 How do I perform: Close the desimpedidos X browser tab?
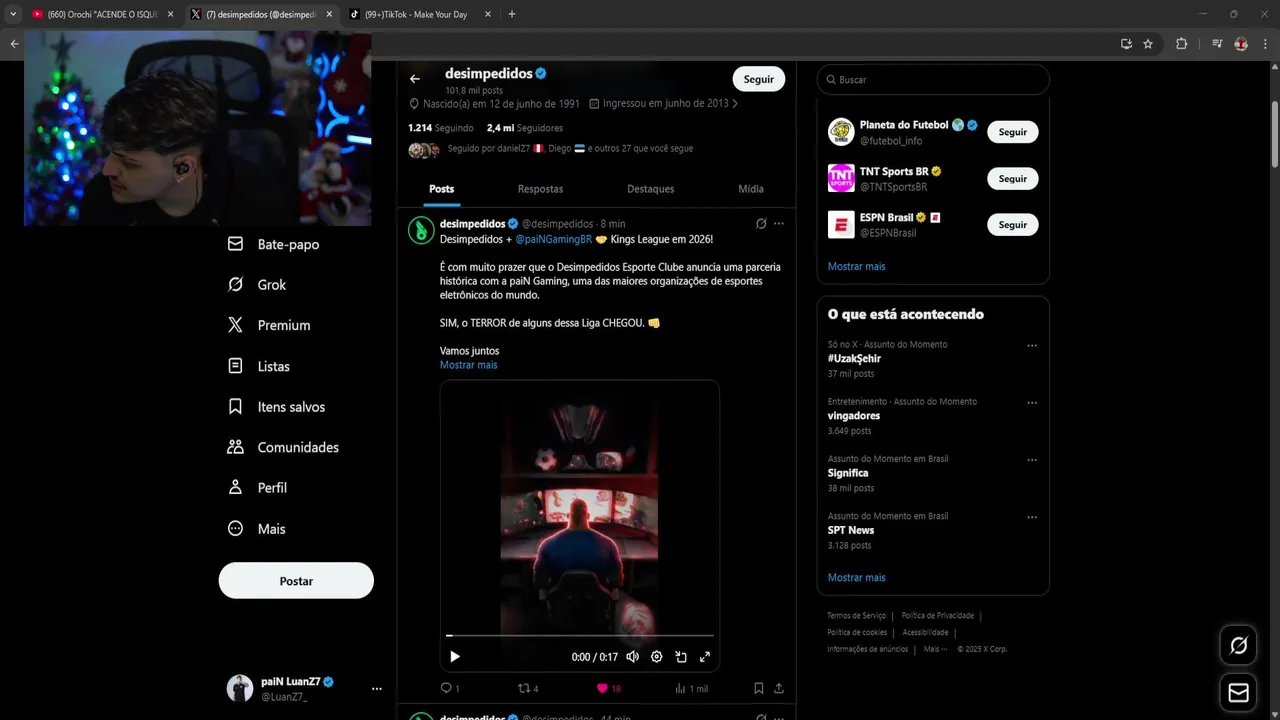pyautogui.click(x=329, y=14)
